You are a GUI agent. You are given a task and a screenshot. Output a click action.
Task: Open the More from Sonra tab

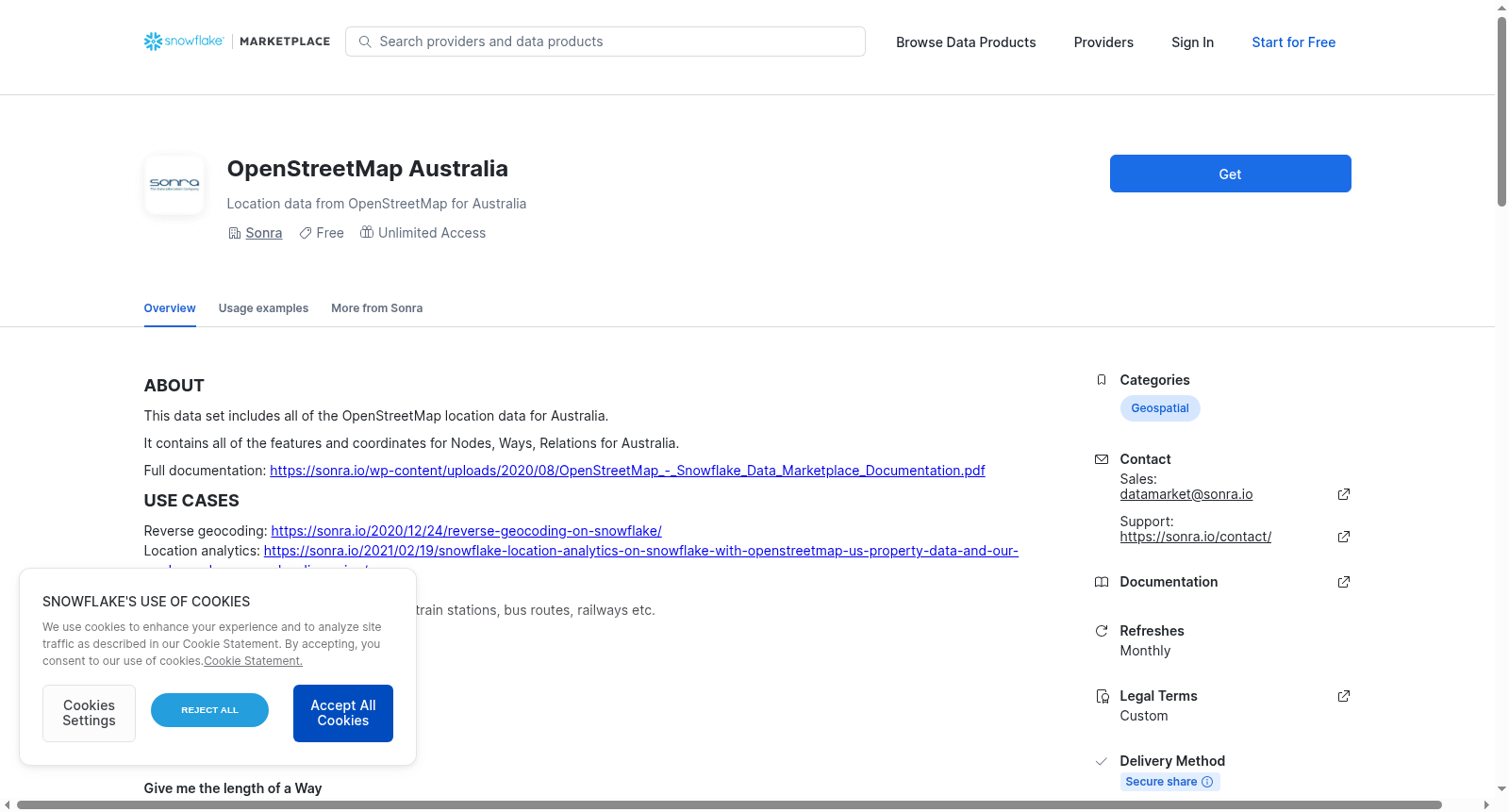[x=376, y=308]
